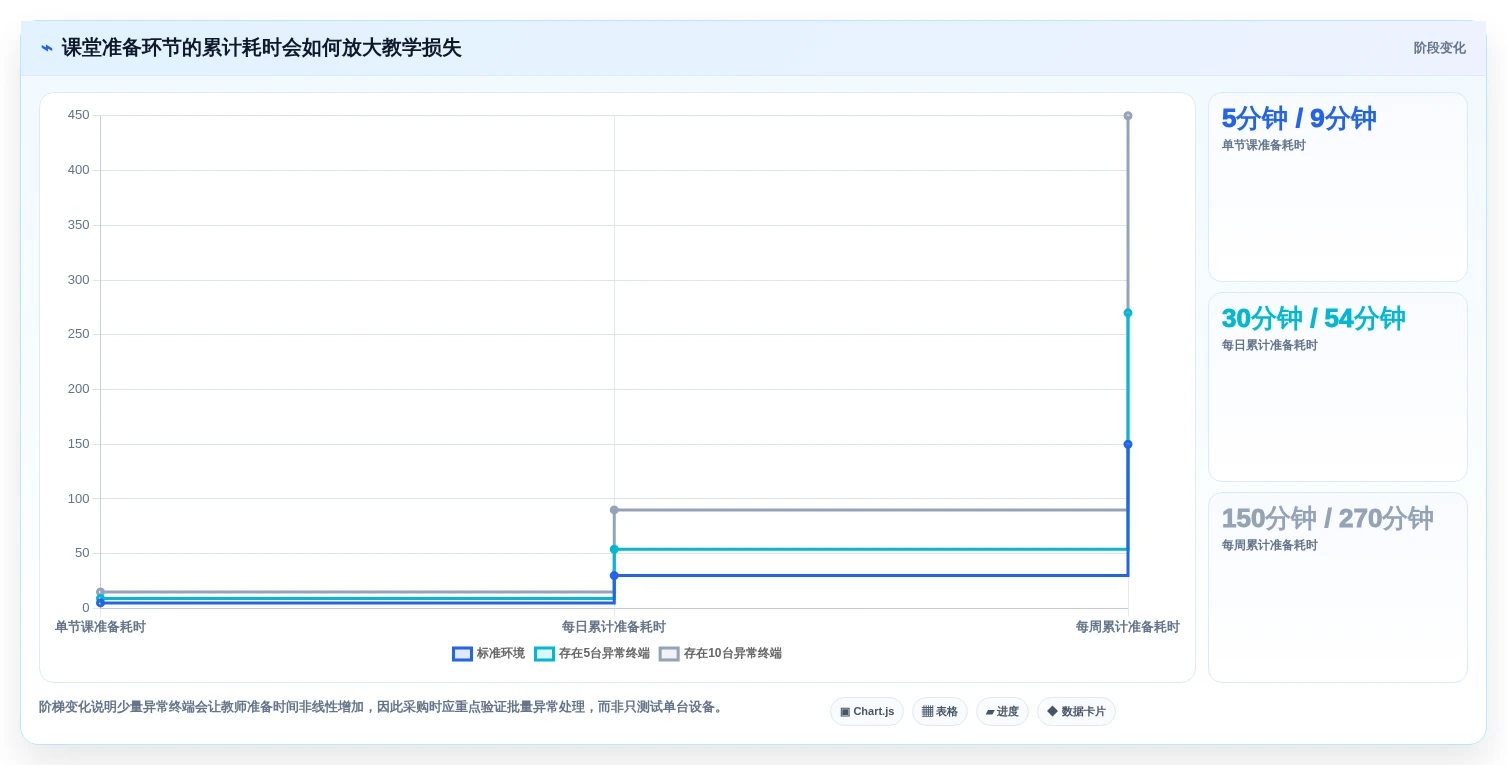The image size is (1507, 765).
Task: Click the blue weekly data point at 150
Action: [1128, 444]
